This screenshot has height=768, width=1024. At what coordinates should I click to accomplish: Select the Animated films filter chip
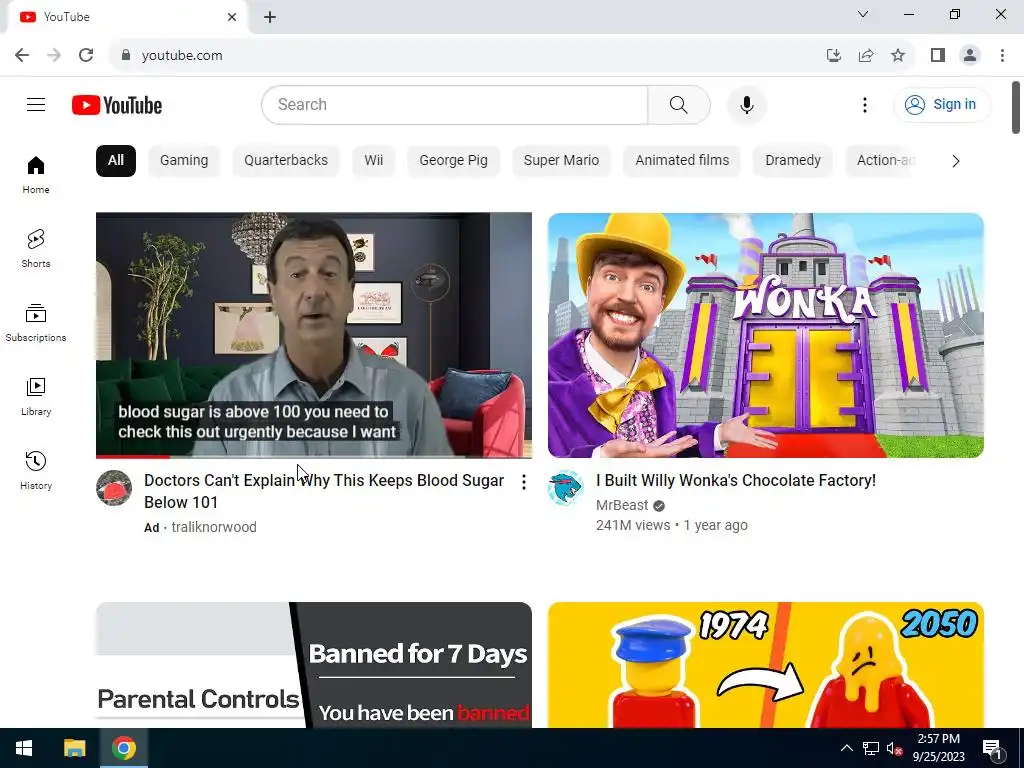(x=682, y=161)
